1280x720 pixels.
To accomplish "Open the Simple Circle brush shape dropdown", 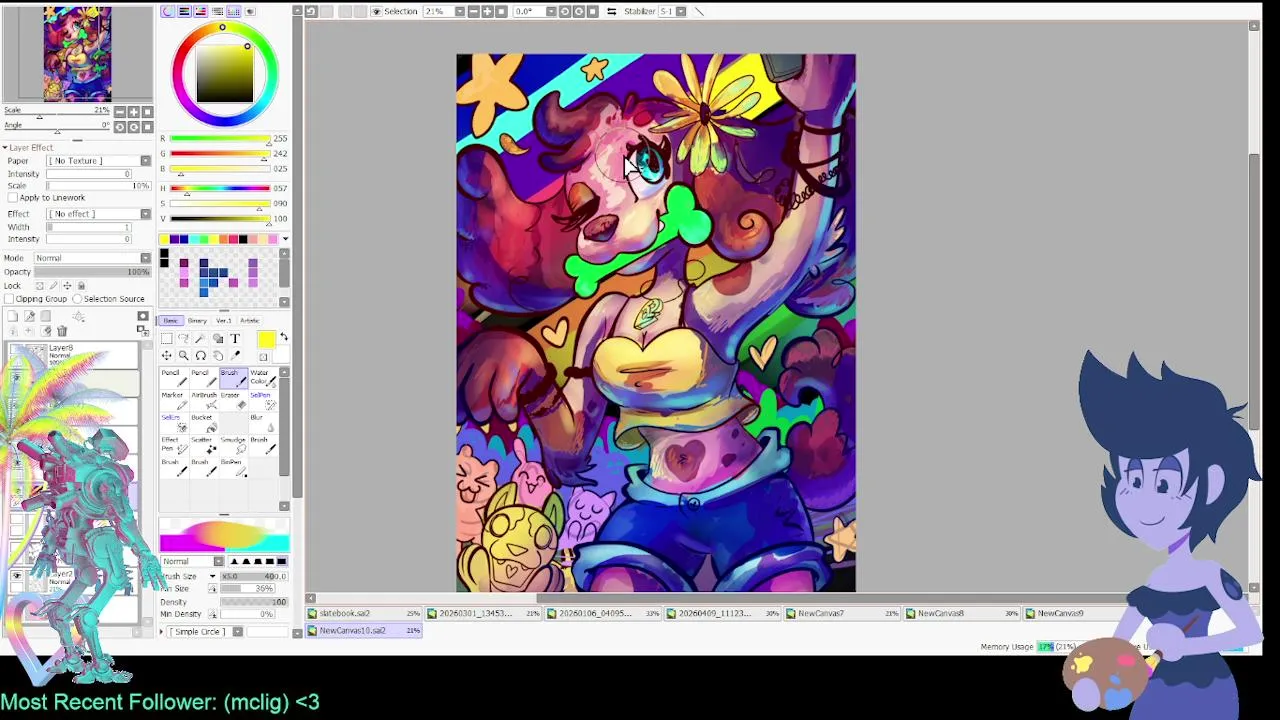I will coord(238,632).
